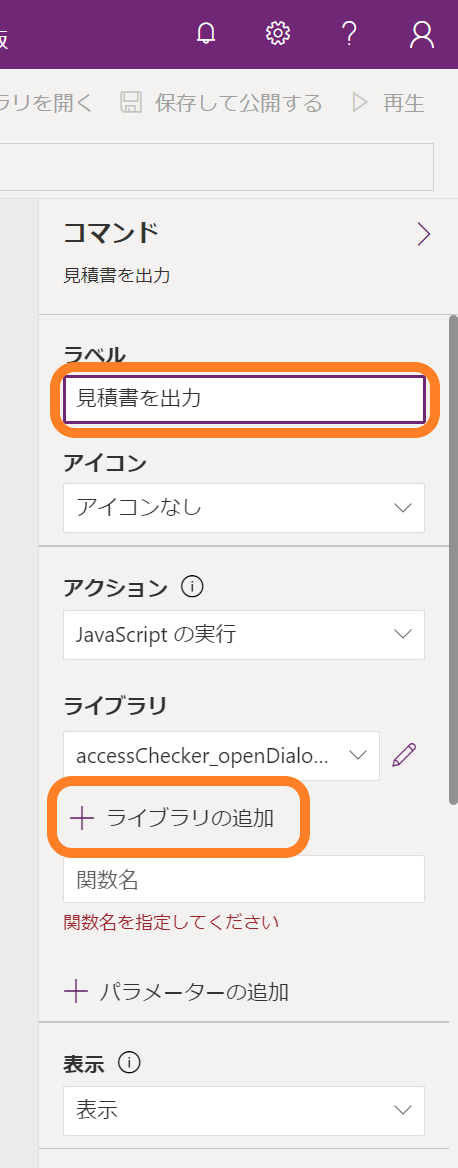Screen dimensions: 458x1168
Task: Click the info icon next to アクション
Action: click(191, 588)
